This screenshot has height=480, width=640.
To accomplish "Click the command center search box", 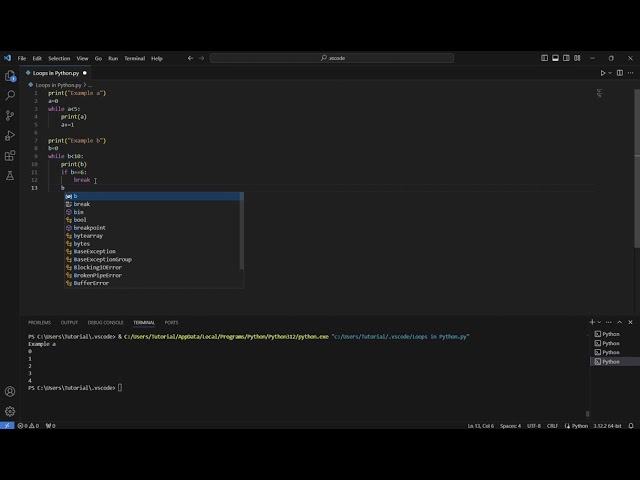I will [332, 58].
